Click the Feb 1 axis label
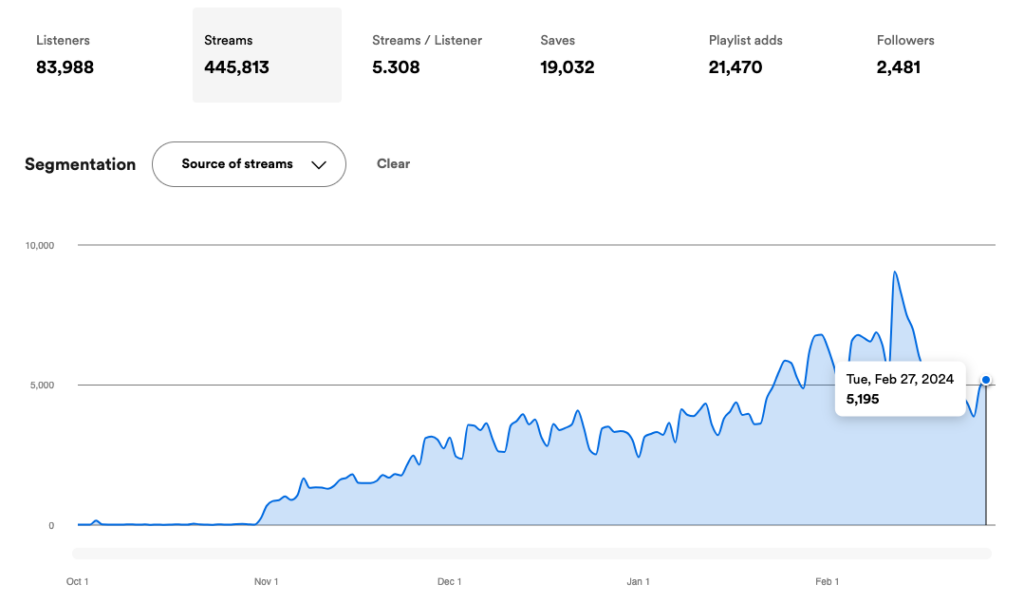The image size is (1024, 602). coord(826,581)
